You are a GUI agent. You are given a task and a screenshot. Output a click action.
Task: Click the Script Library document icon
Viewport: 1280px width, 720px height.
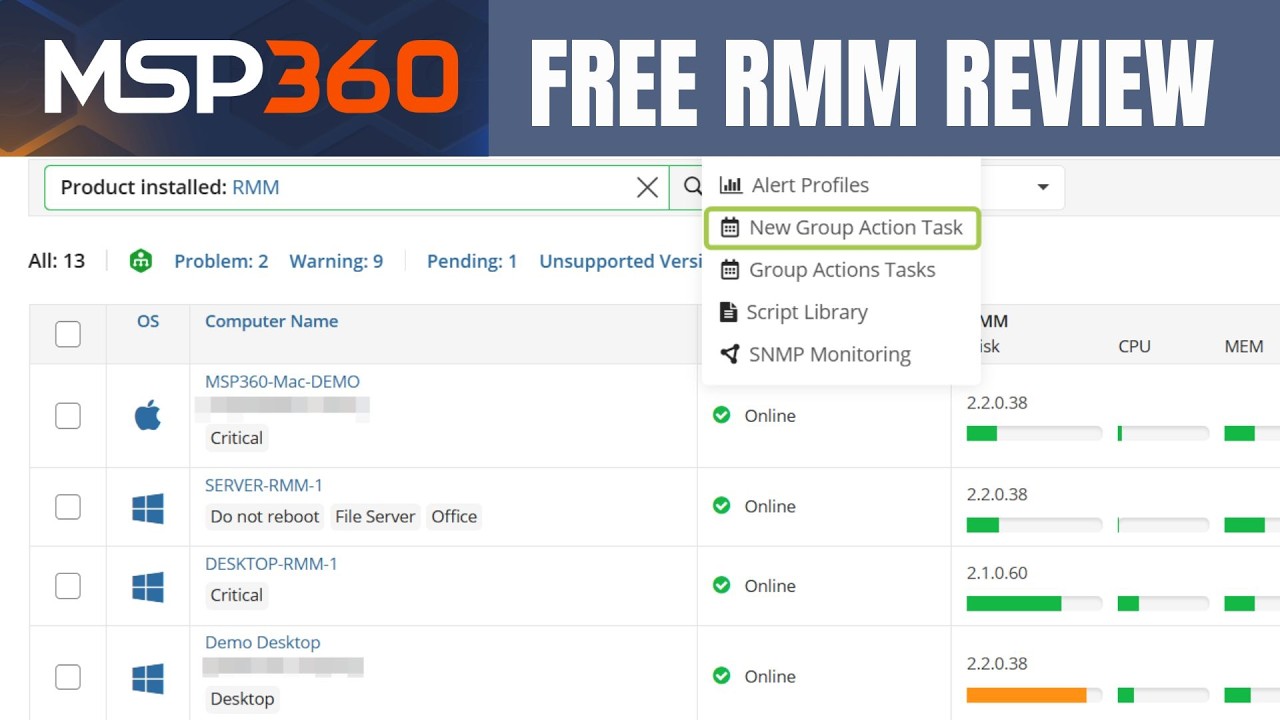[x=729, y=312]
